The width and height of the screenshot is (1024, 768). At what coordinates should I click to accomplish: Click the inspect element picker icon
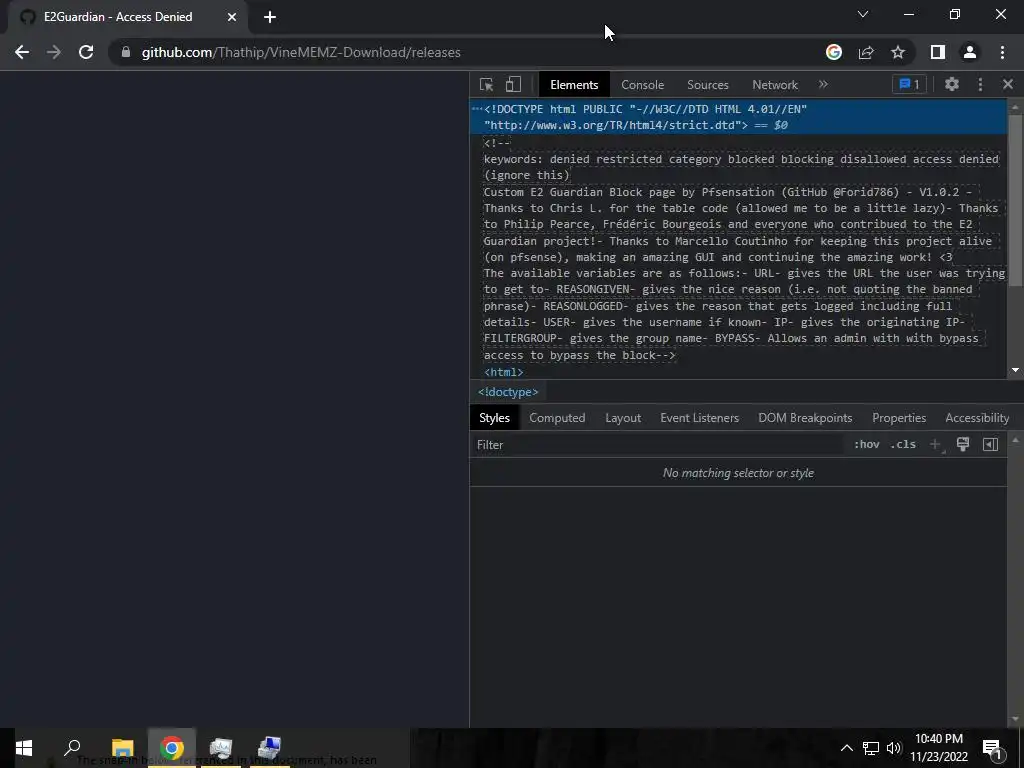pyautogui.click(x=486, y=85)
